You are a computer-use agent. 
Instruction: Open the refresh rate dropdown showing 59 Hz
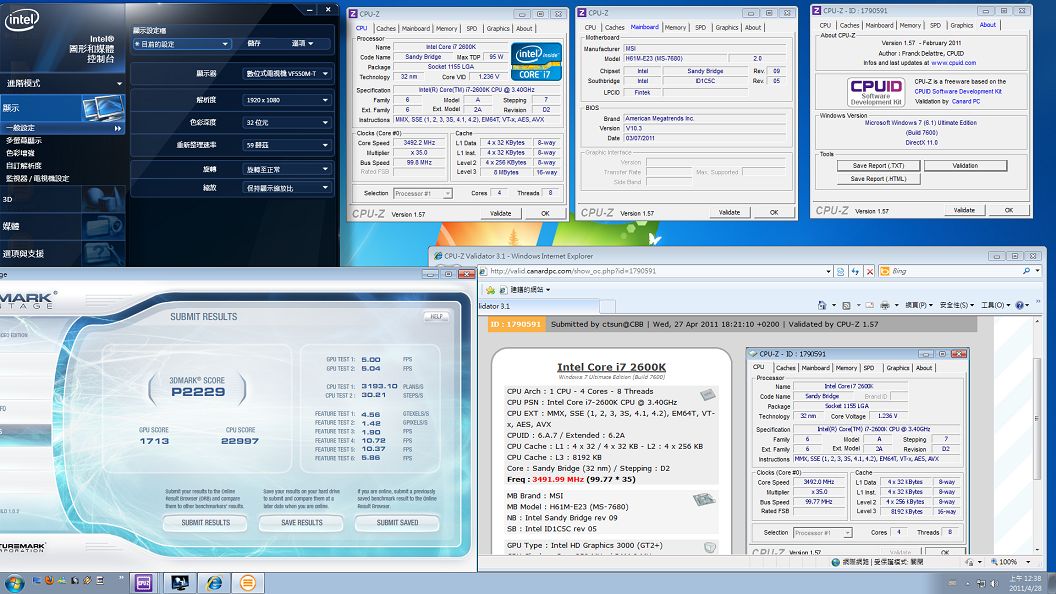point(287,145)
